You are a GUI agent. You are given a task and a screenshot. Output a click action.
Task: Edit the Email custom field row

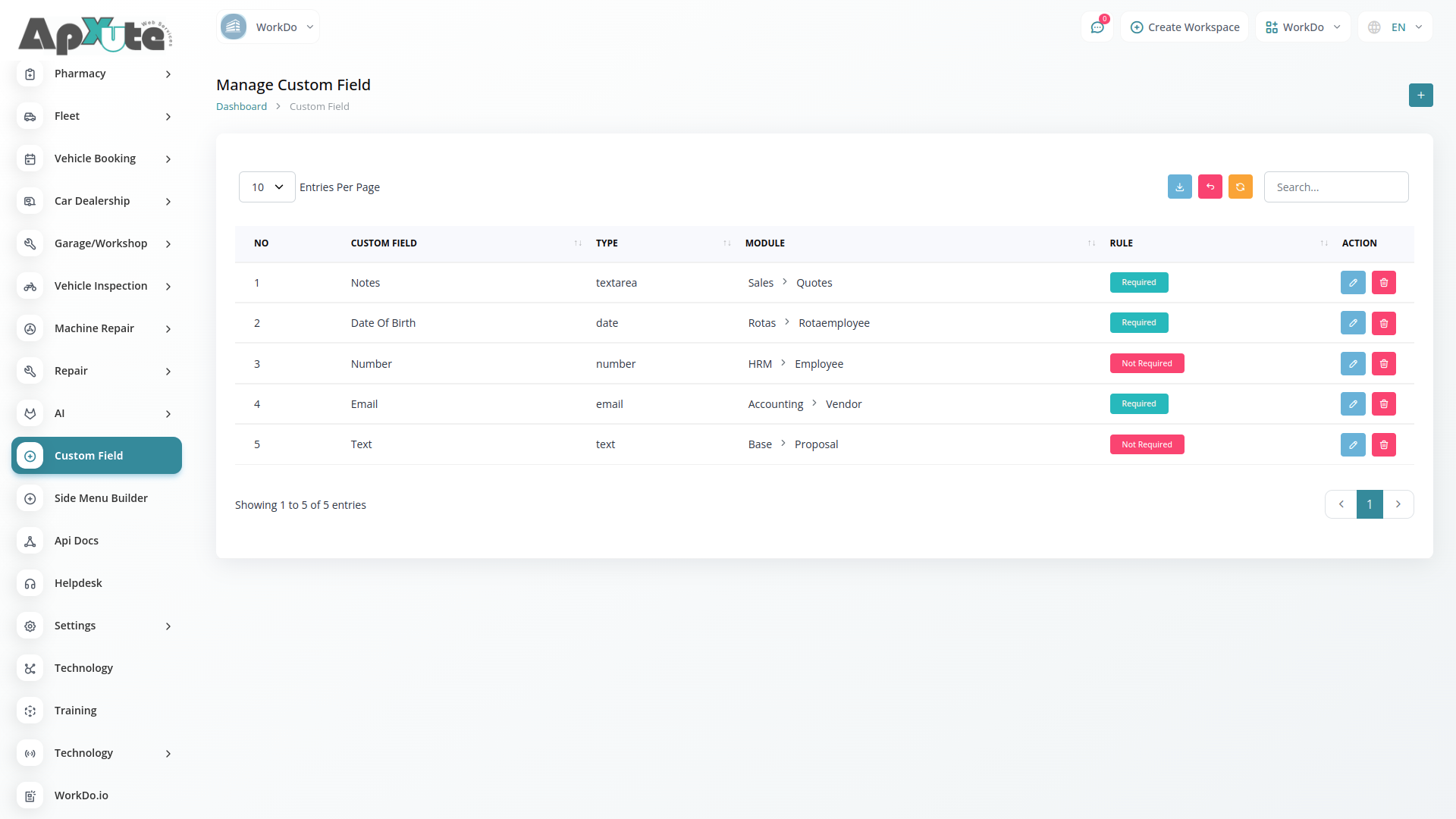coord(1352,403)
